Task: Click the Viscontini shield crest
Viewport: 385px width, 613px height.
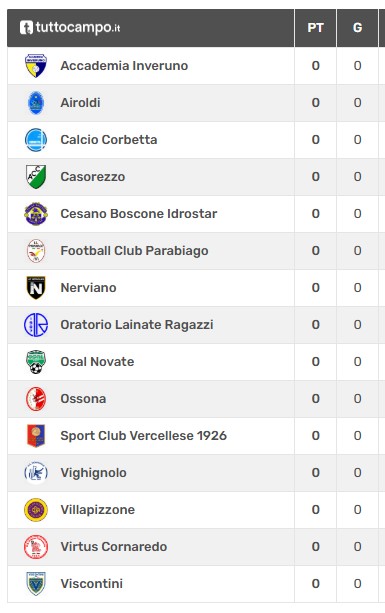Action: (x=36, y=584)
